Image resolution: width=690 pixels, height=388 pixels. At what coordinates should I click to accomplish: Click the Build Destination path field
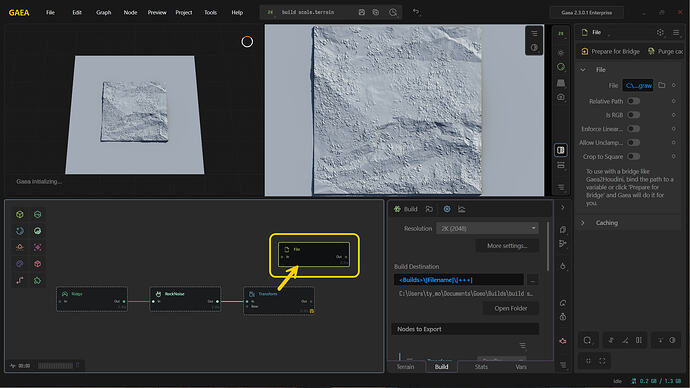coord(459,280)
